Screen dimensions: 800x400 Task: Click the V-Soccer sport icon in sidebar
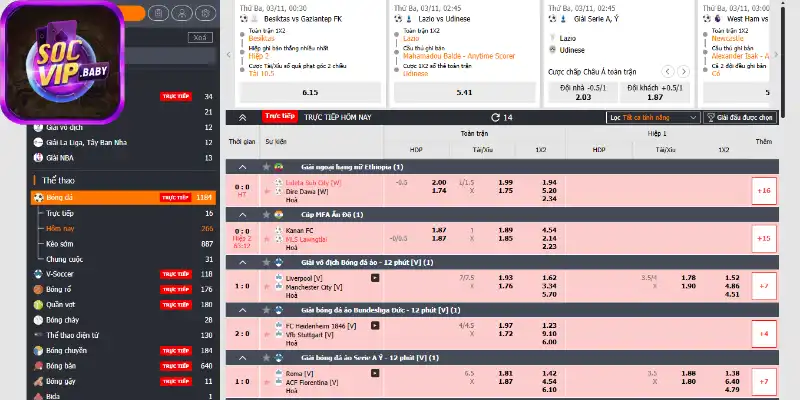37,273
